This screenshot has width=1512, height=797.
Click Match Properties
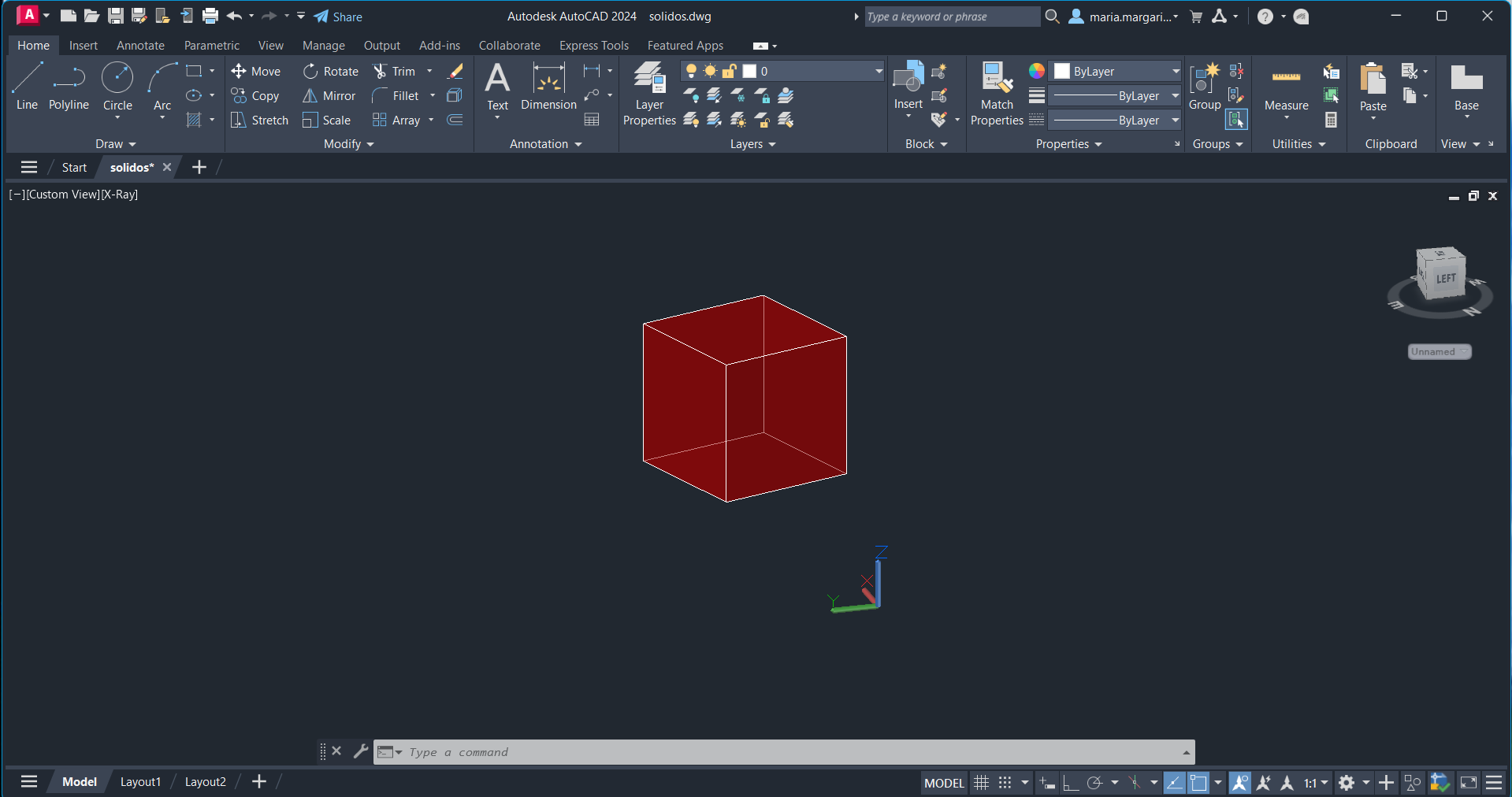(x=997, y=93)
